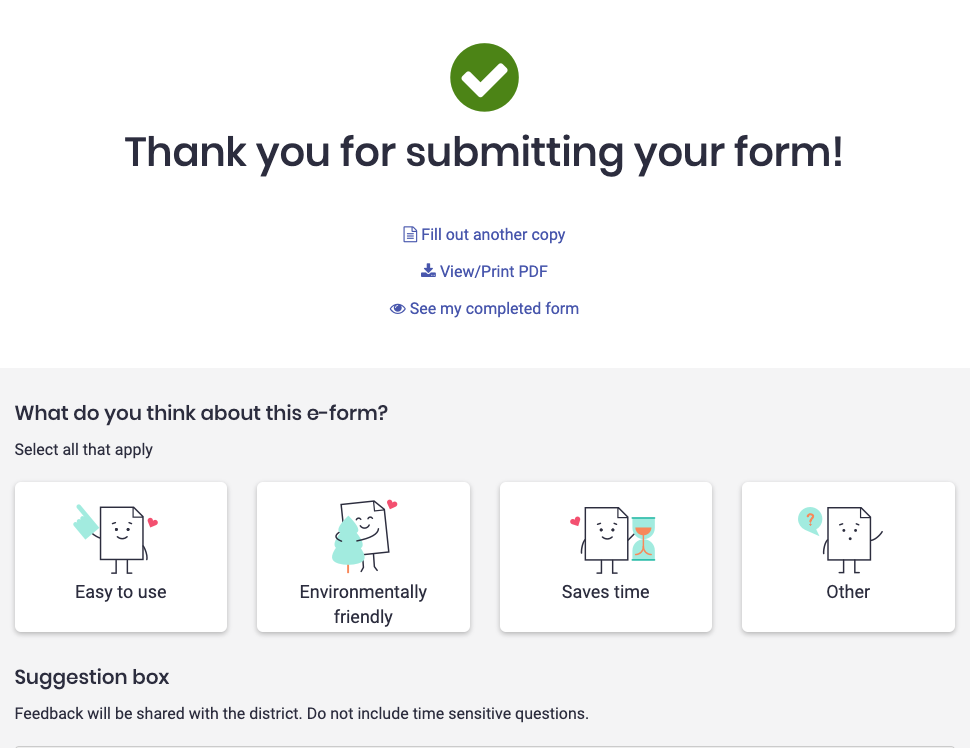The width and height of the screenshot is (970, 748).
Task: Open Fill out another copy link
Action: click(493, 234)
